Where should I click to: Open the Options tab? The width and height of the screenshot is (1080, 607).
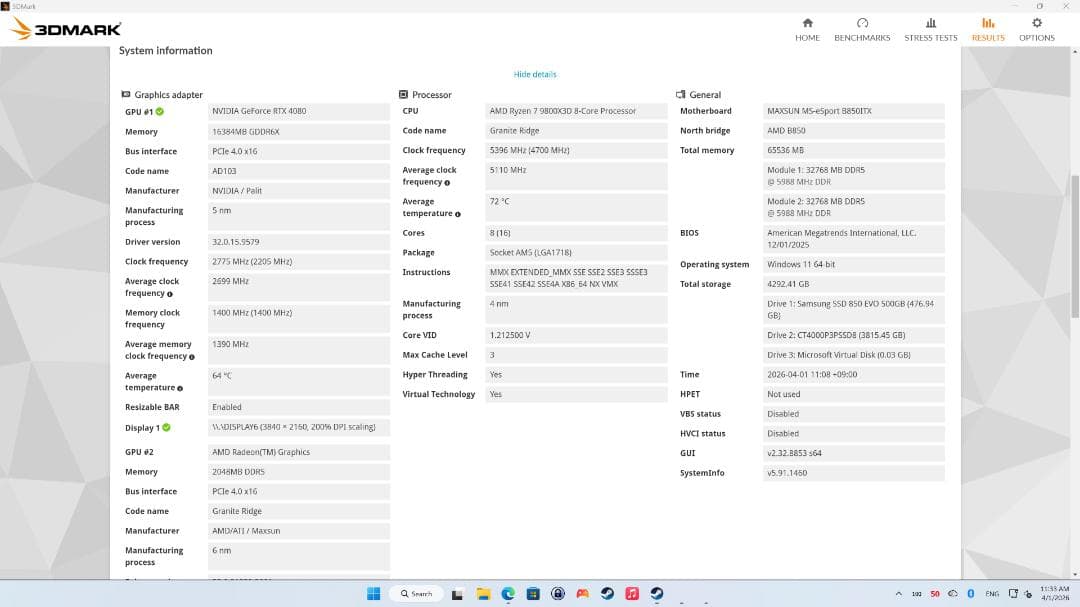pos(1037,30)
